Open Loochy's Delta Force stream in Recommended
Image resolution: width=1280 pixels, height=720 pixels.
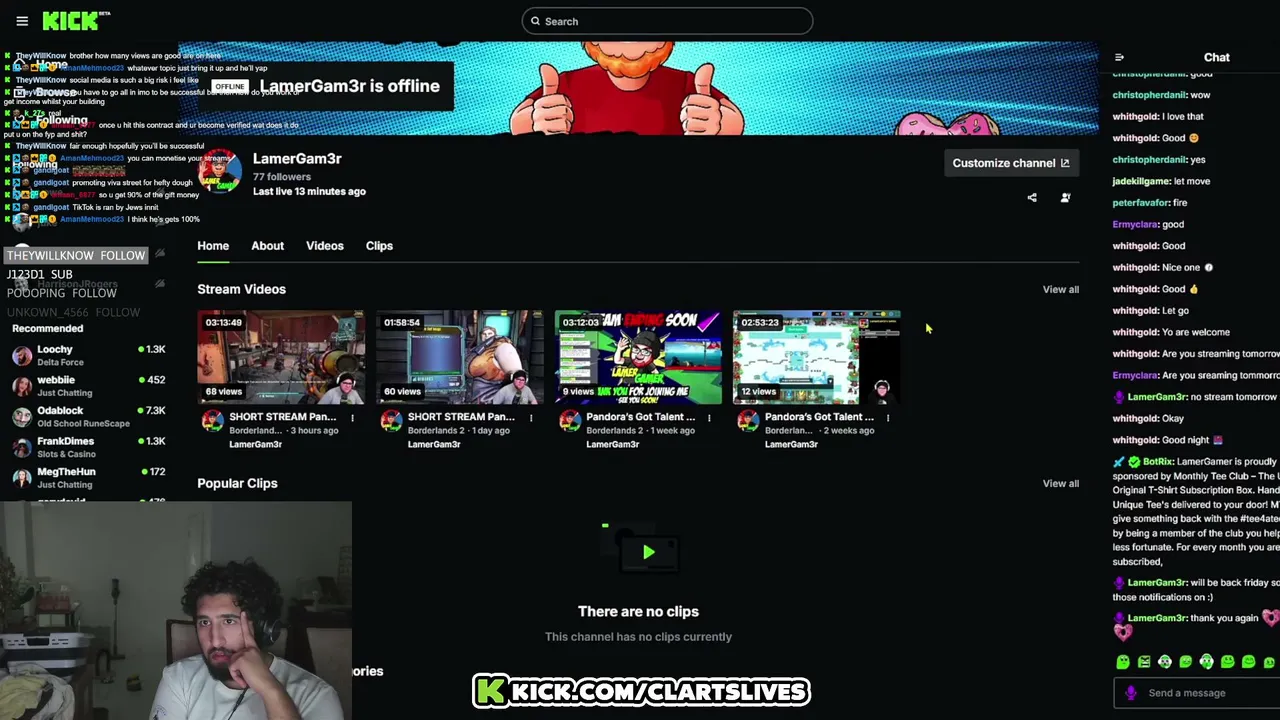click(x=88, y=355)
